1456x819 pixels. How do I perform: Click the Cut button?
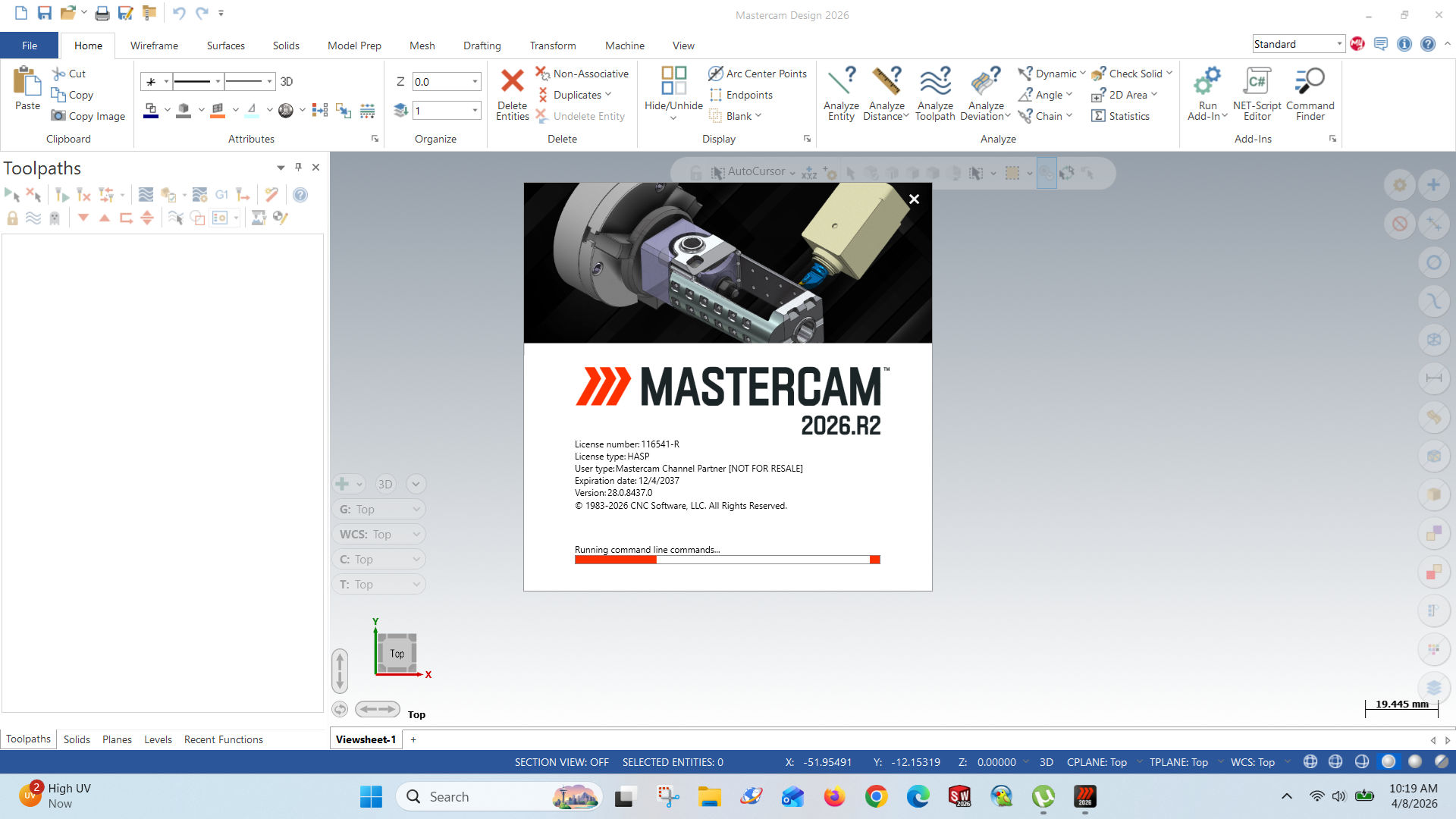(x=69, y=74)
